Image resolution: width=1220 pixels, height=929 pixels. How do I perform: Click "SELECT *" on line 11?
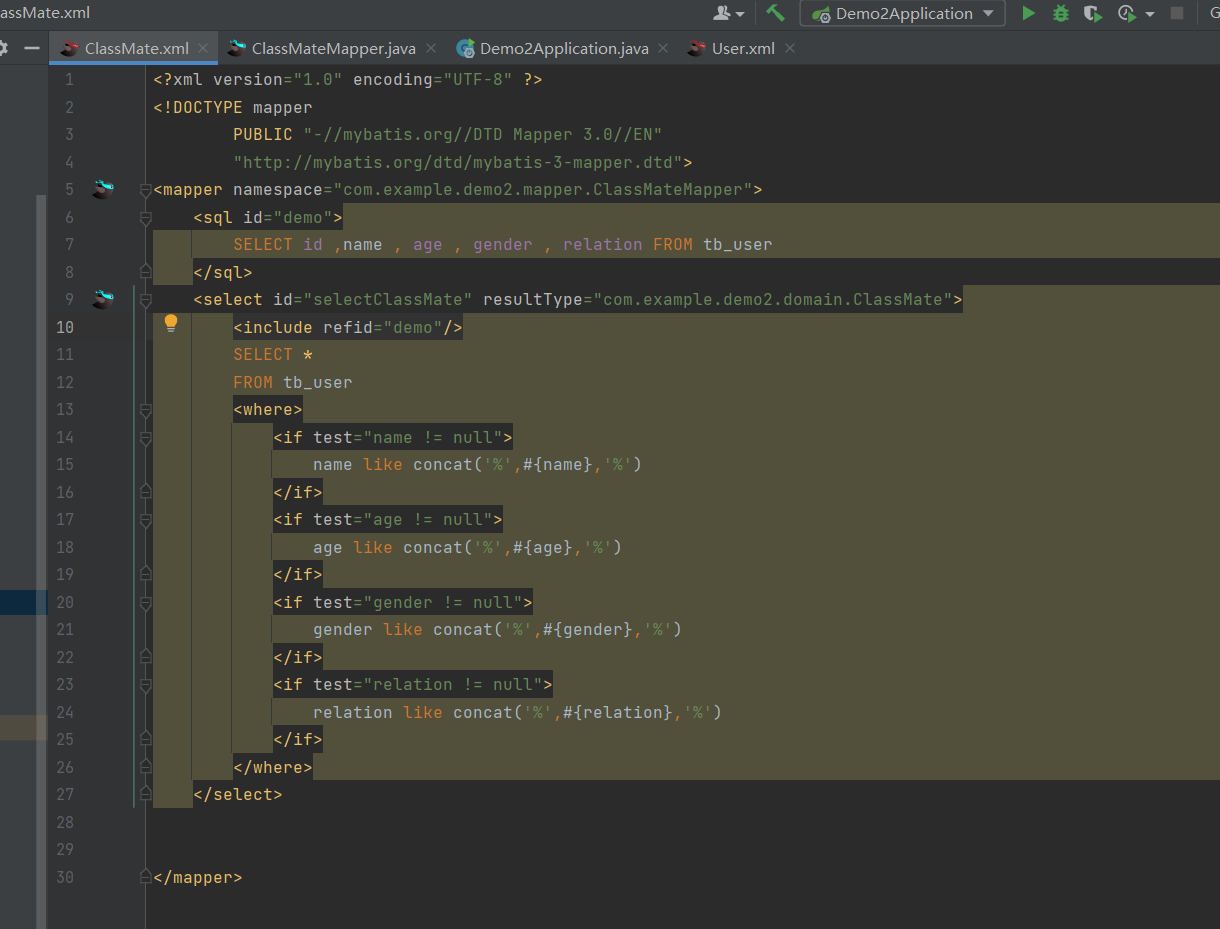click(x=273, y=354)
